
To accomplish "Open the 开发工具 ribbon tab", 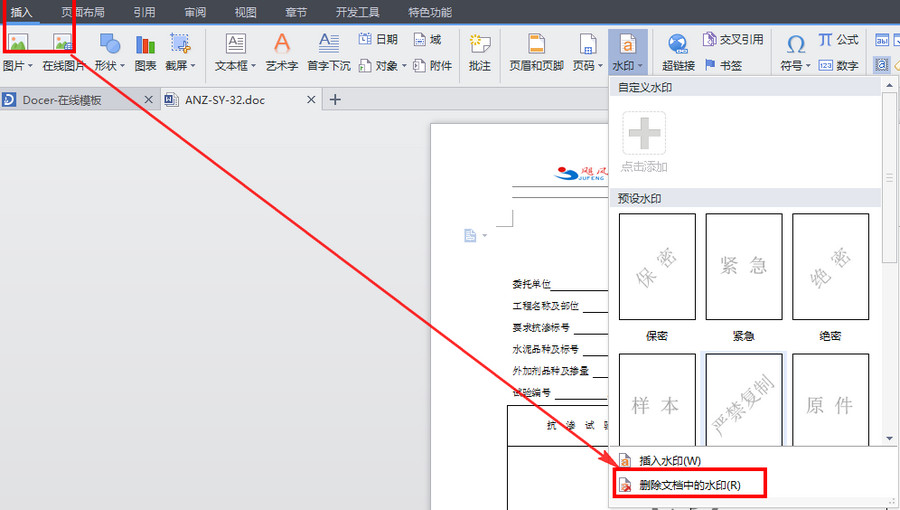I will (357, 12).
